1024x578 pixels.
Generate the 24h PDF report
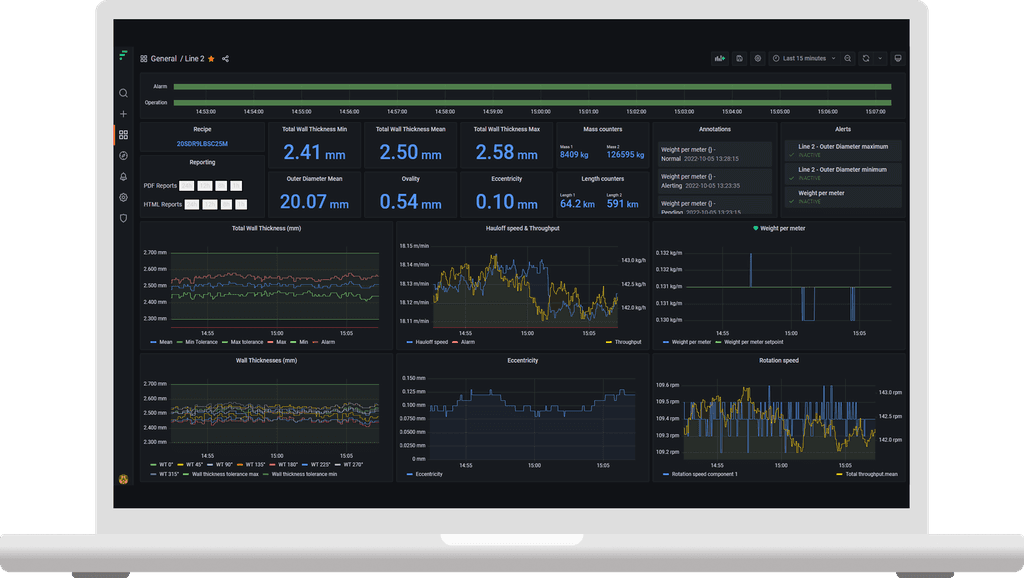point(187,186)
